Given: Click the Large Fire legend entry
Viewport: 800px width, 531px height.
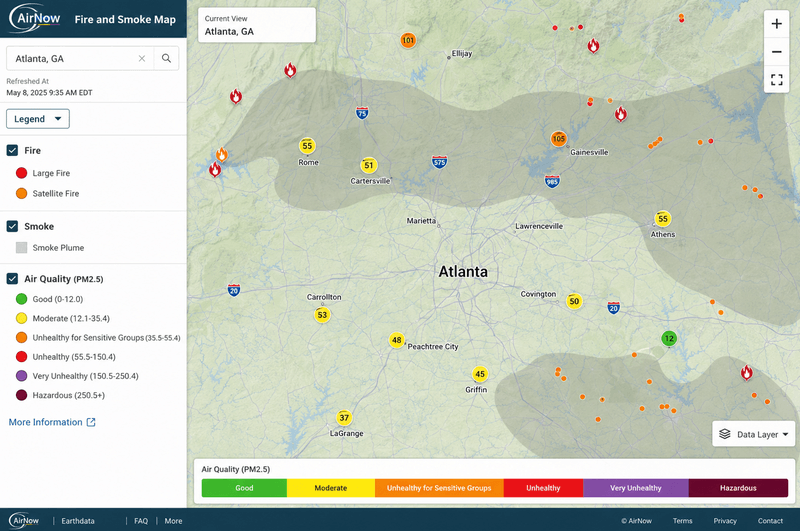Looking at the screenshot, I should point(43,173).
